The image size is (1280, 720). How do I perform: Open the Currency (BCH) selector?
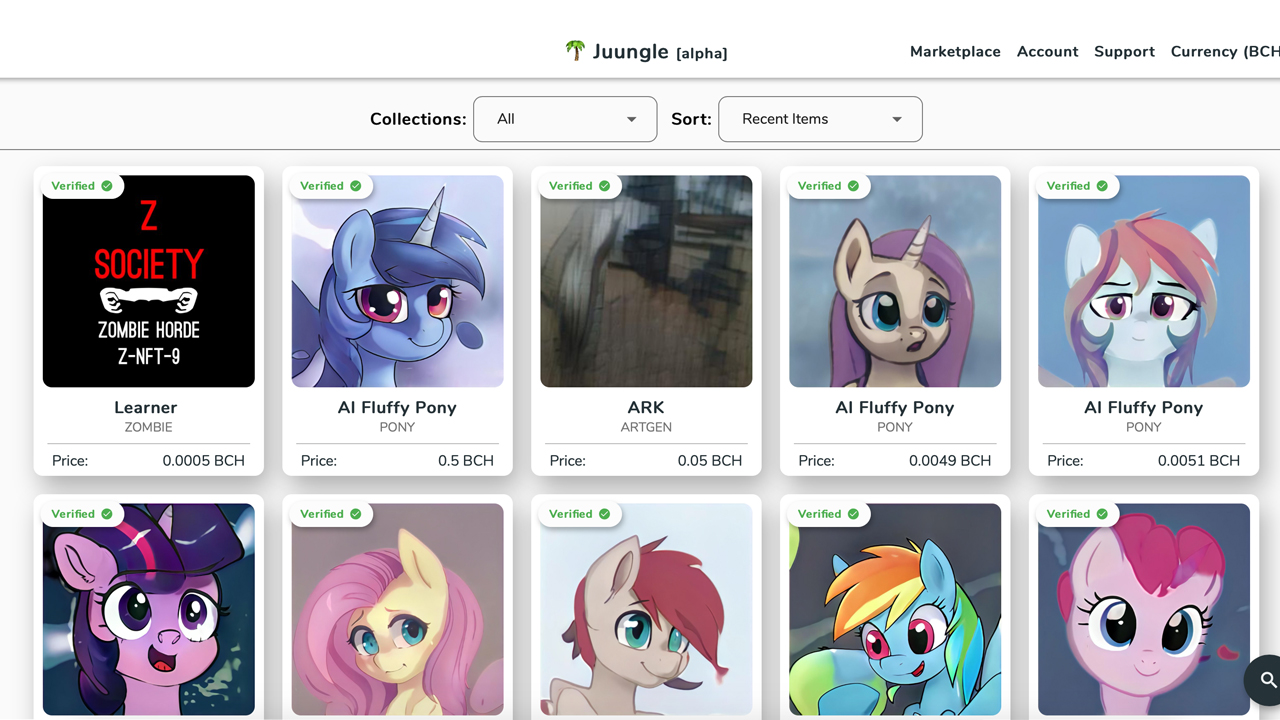[x=1224, y=52]
